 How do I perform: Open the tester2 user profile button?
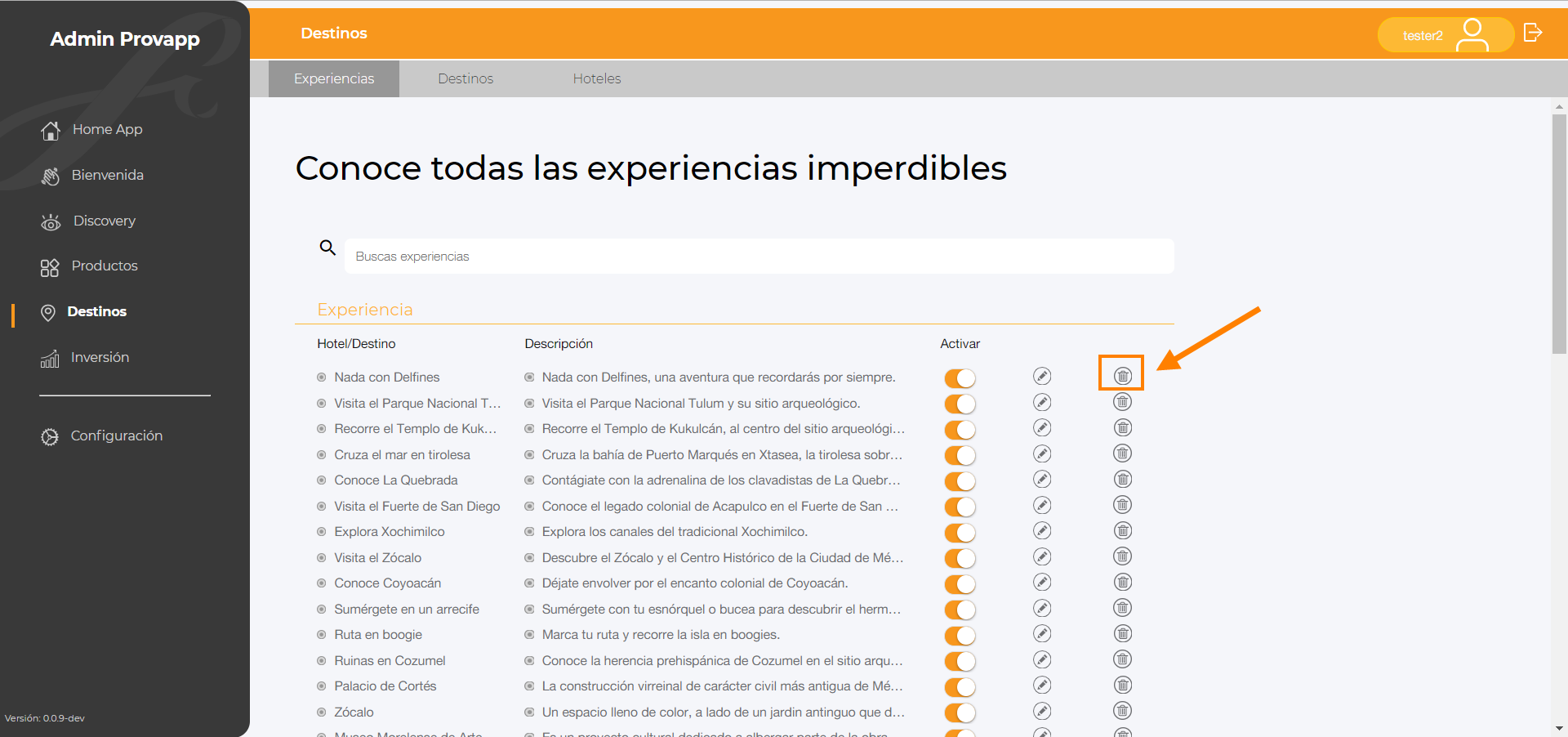point(1445,35)
